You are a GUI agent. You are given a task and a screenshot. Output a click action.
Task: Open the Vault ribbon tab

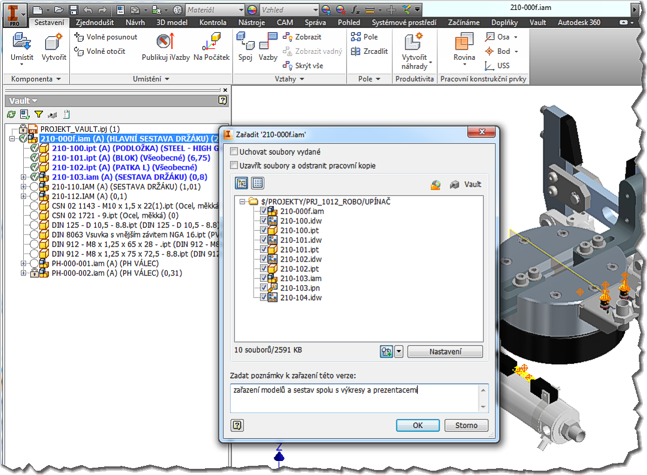coord(537,22)
